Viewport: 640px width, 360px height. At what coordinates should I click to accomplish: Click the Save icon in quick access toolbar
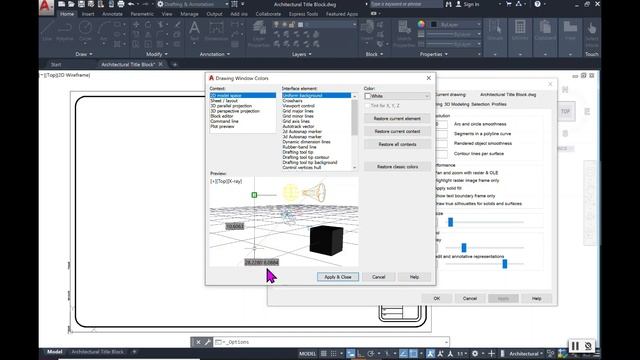pos(81,4)
